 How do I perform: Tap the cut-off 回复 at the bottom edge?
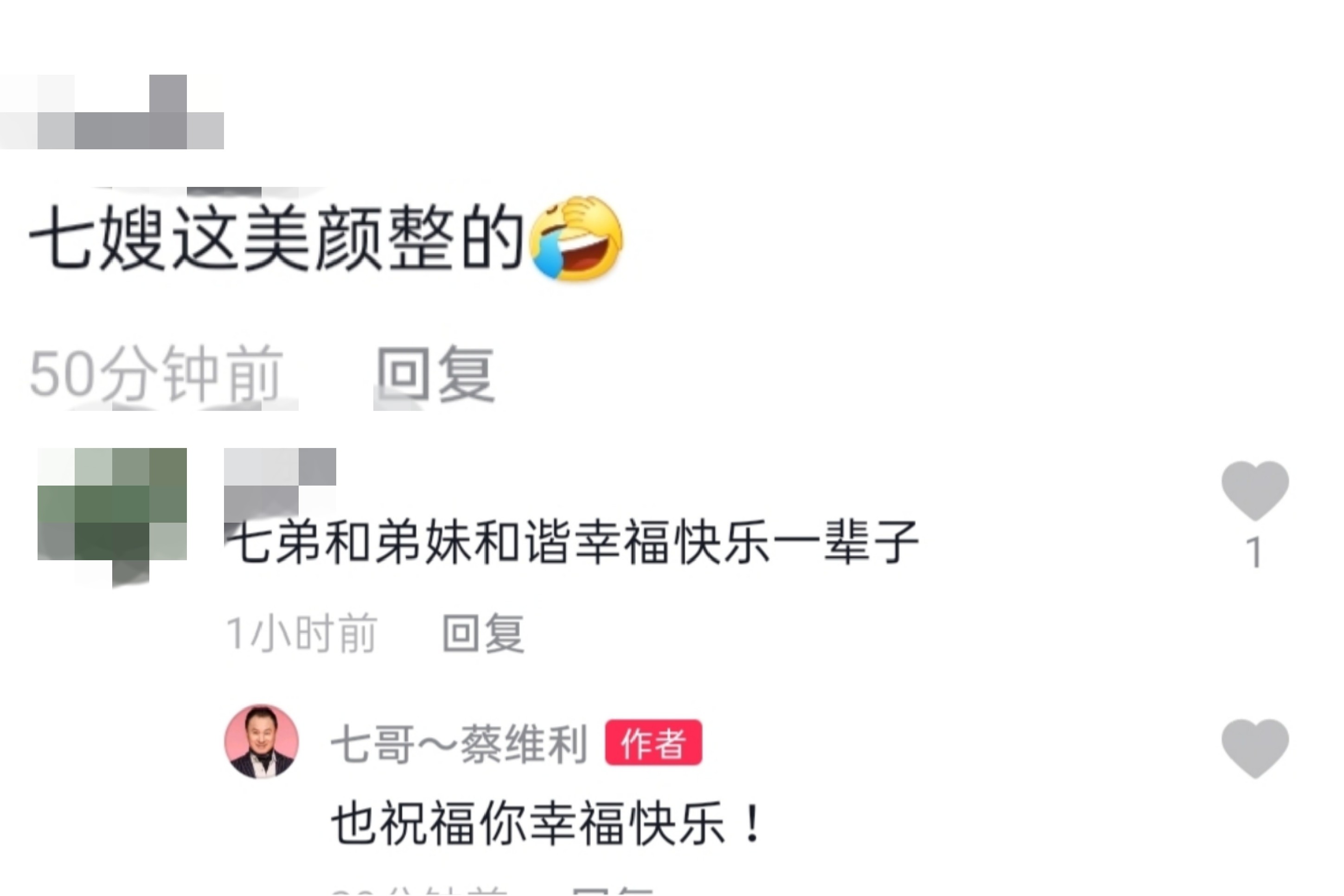tap(612, 891)
